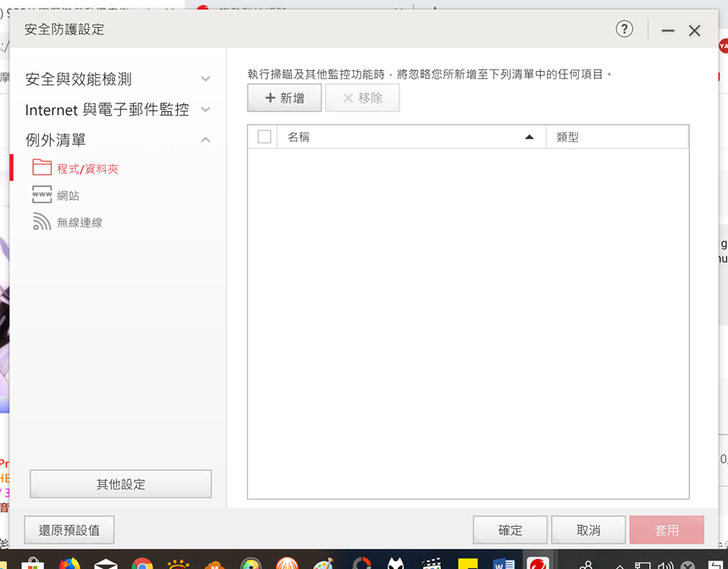Open Firefox from the taskbar

[69, 563]
